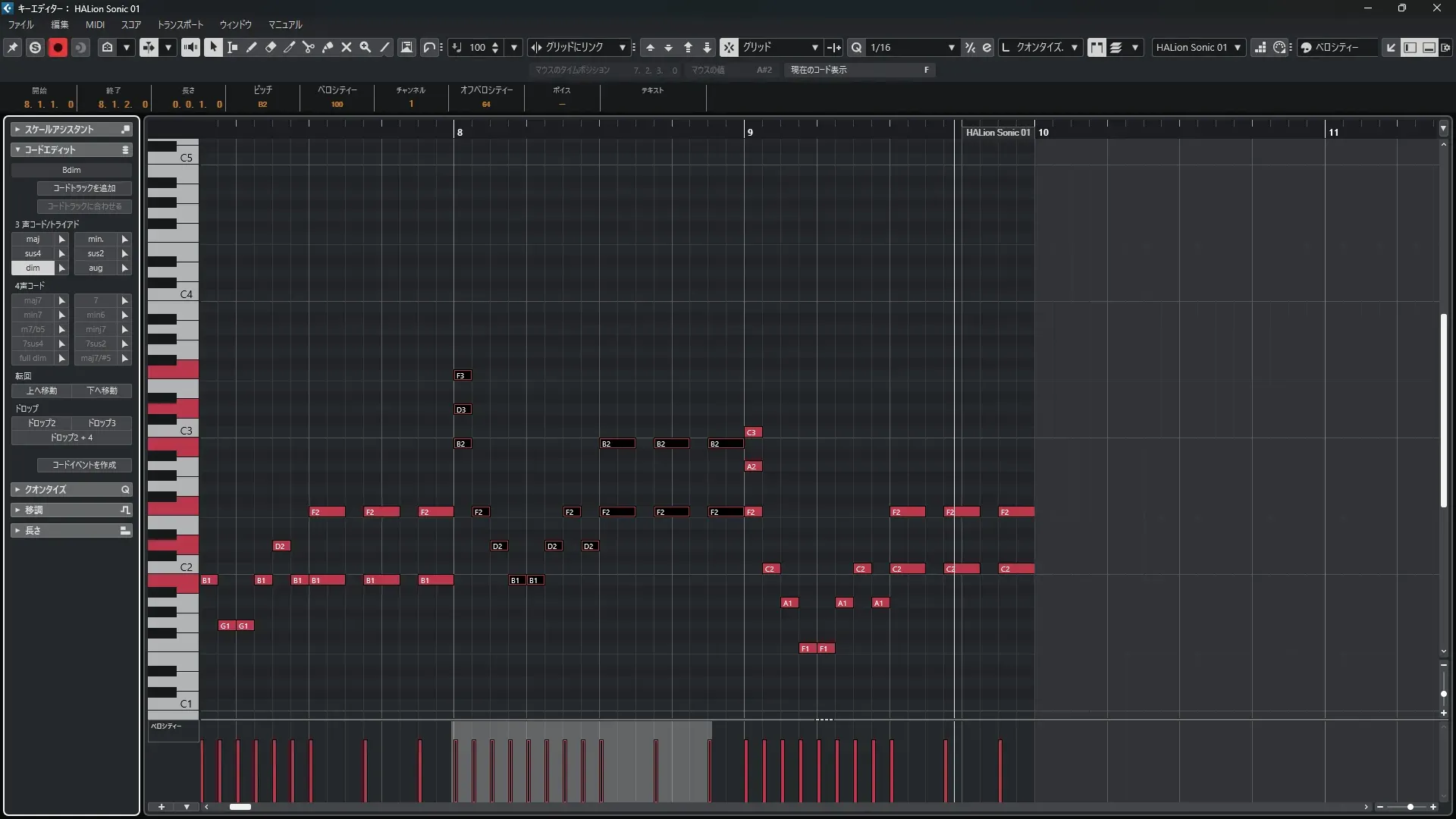The width and height of the screenshot is (1456, 819).
Task: Open the 1/16 quantize preset dropdown
Action: 951,47
